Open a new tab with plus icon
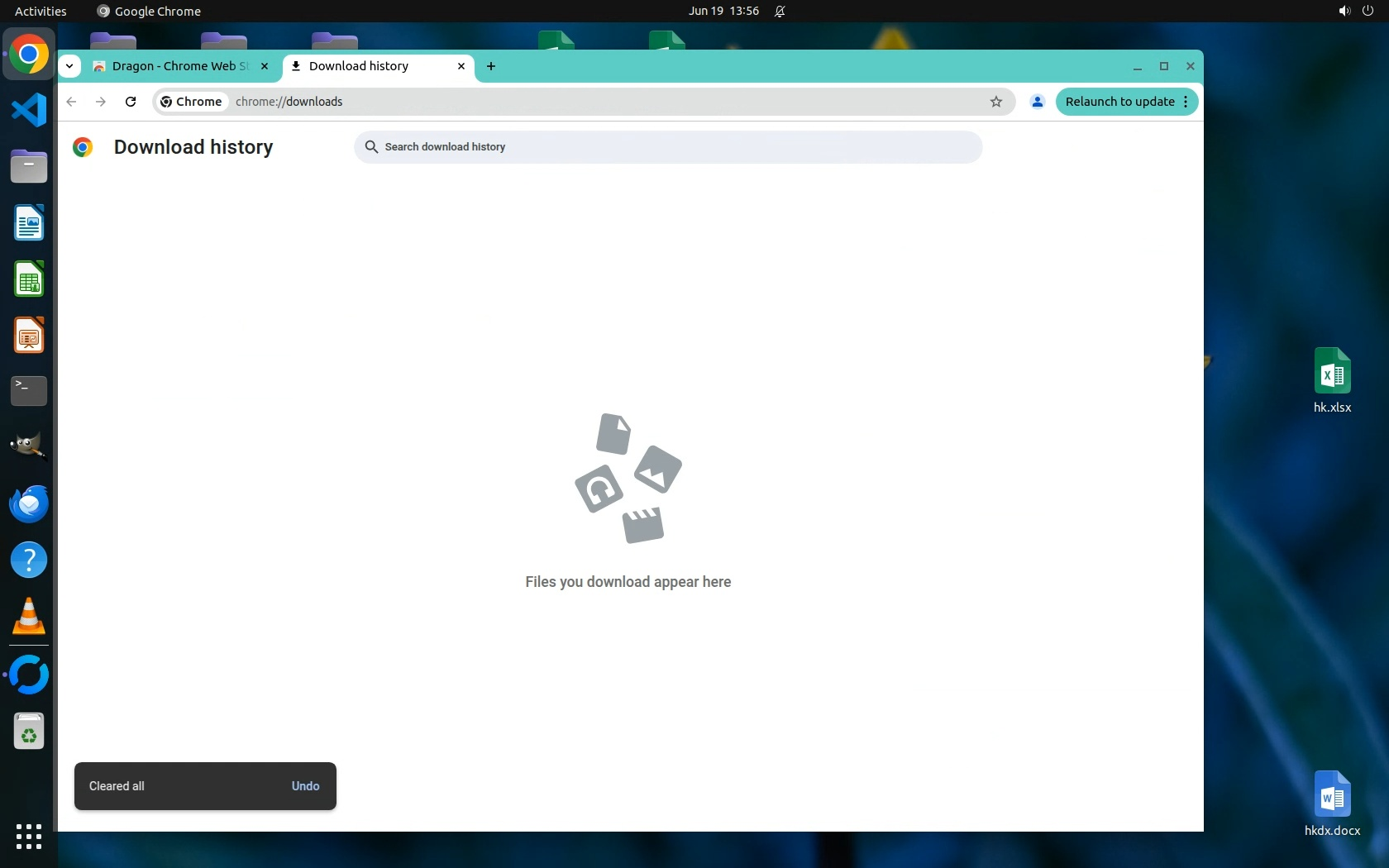The image size is (1389, 868). tap(491, 66)
